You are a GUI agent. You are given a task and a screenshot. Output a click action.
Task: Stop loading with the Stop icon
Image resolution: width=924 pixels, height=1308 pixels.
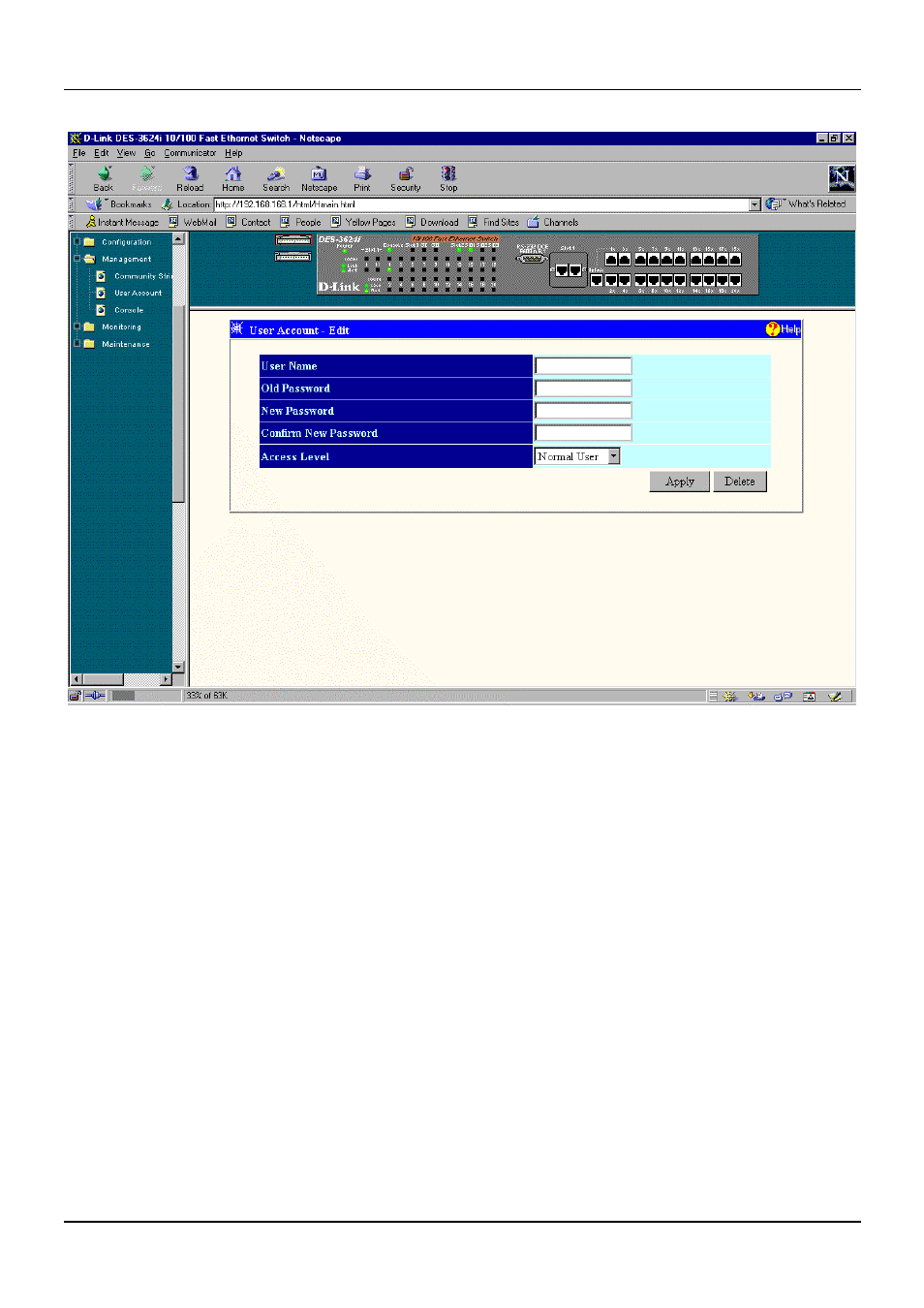point(448,173)
